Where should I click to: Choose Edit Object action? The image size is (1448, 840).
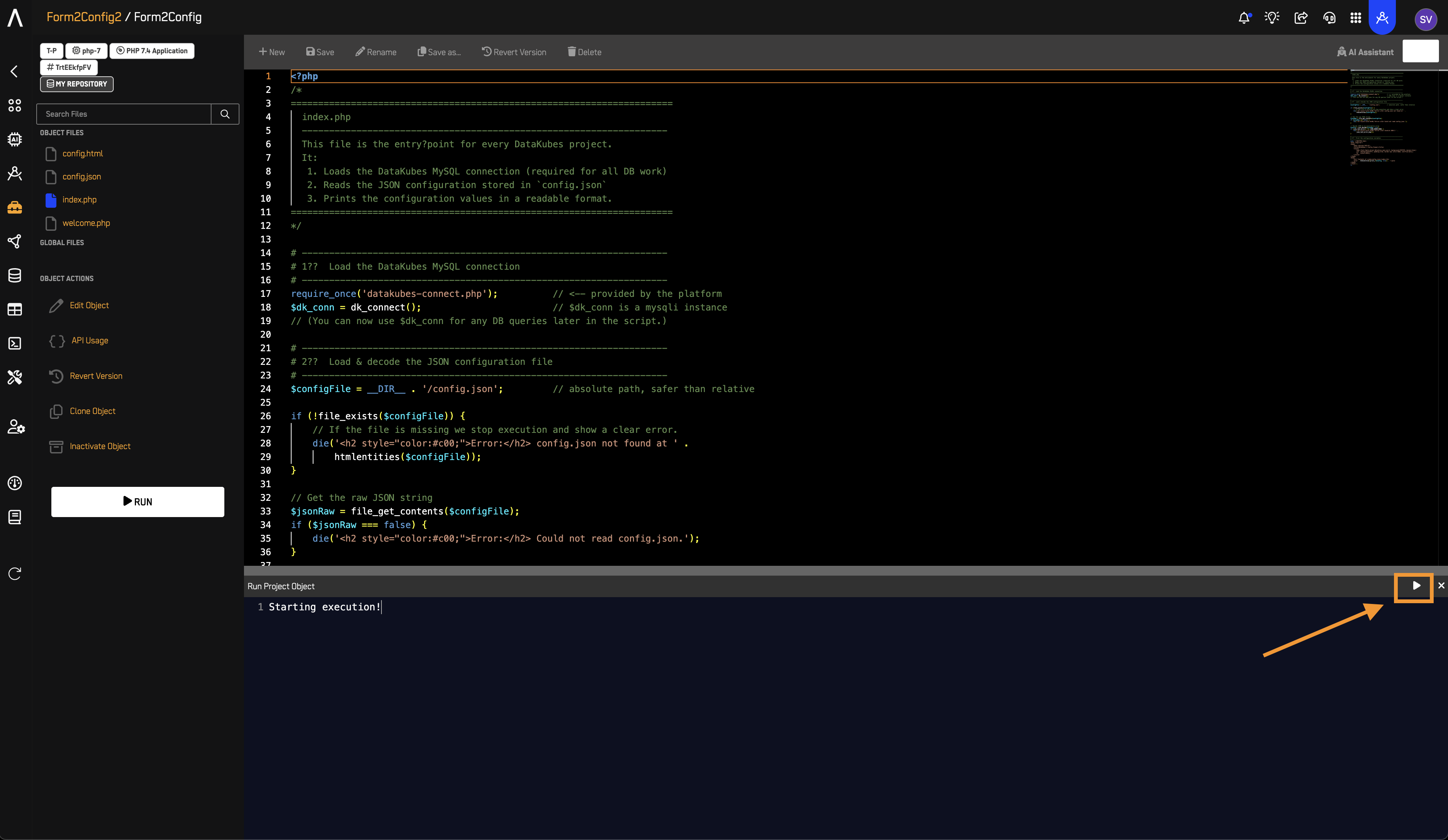[x=89, y=305]
